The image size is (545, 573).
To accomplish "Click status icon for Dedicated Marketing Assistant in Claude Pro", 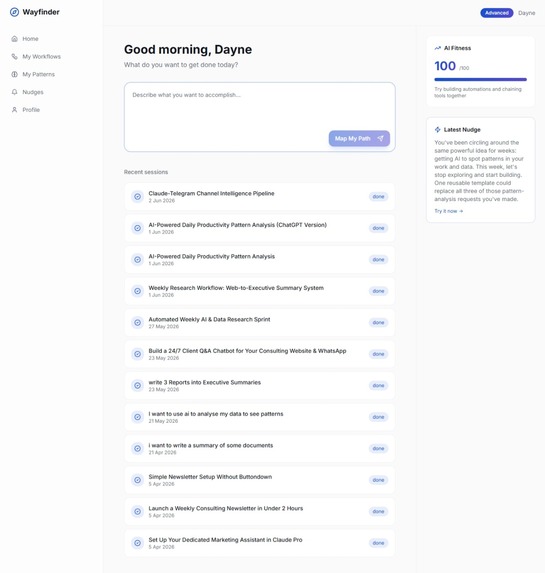I will (137, 543).
